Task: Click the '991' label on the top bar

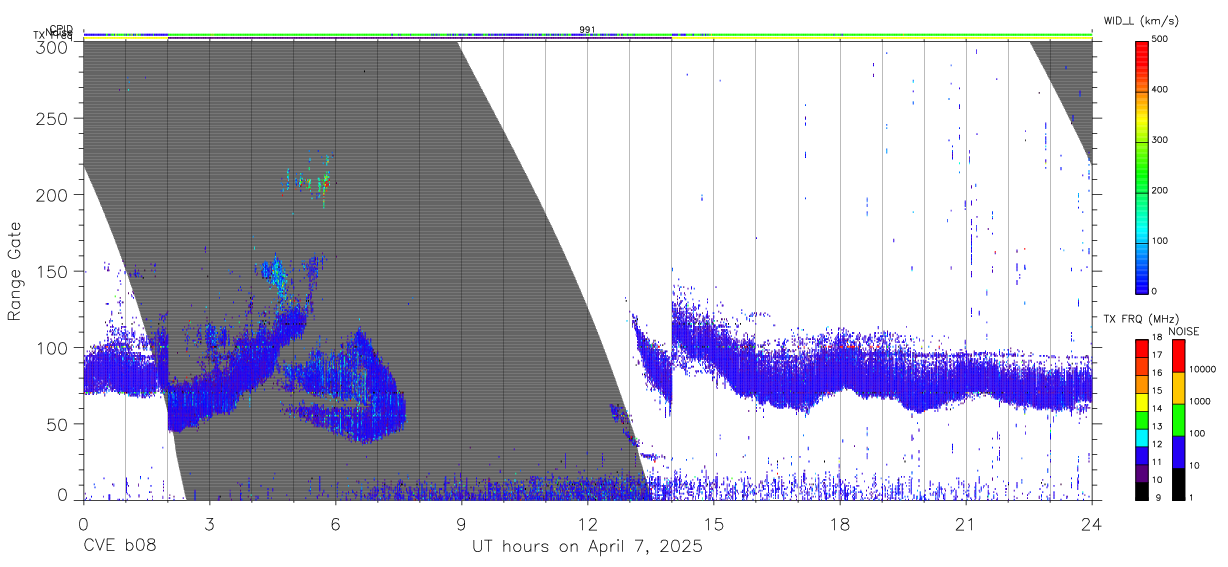Action: [587, 30]
